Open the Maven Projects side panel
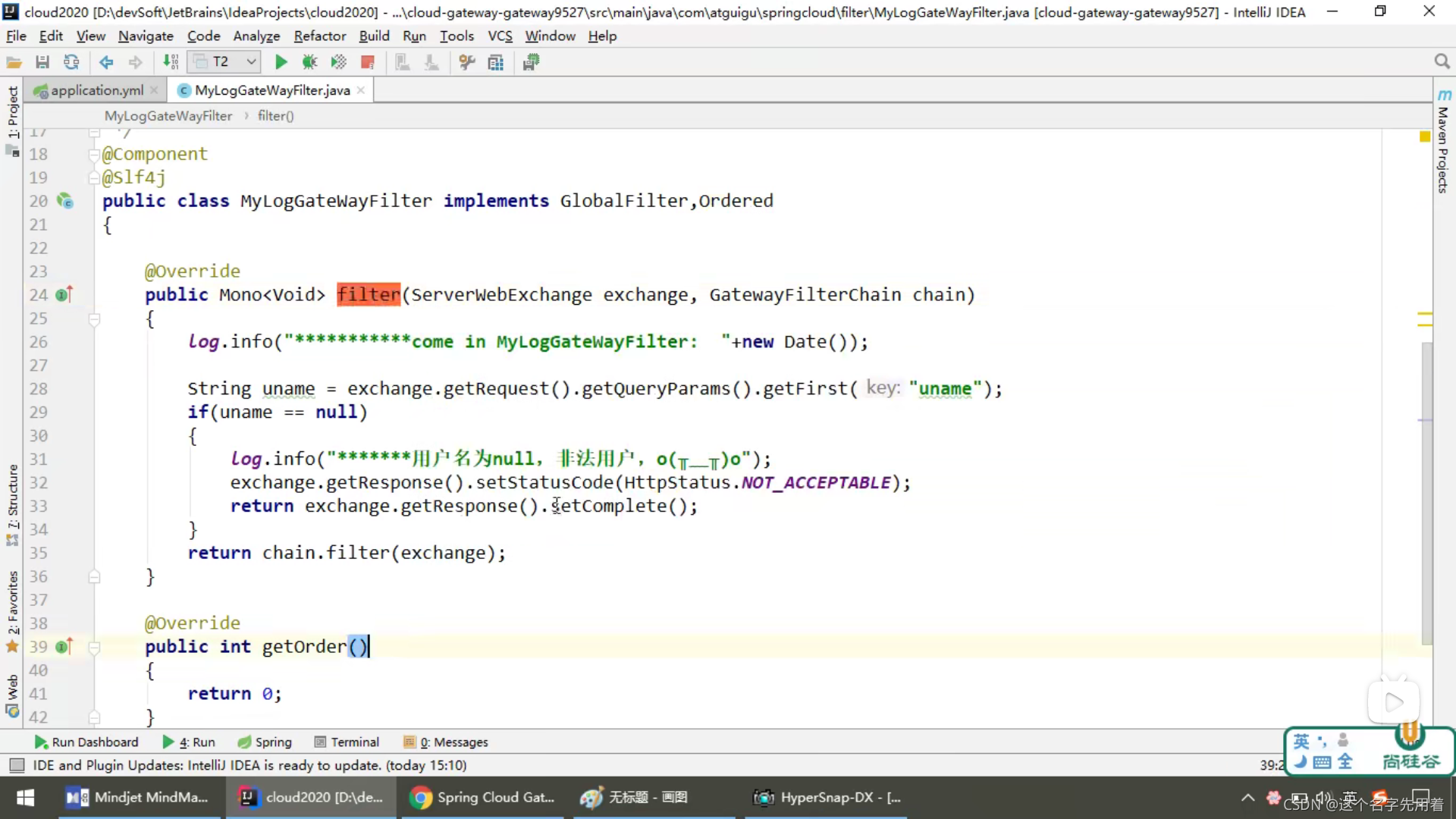 pos(1443,141)
